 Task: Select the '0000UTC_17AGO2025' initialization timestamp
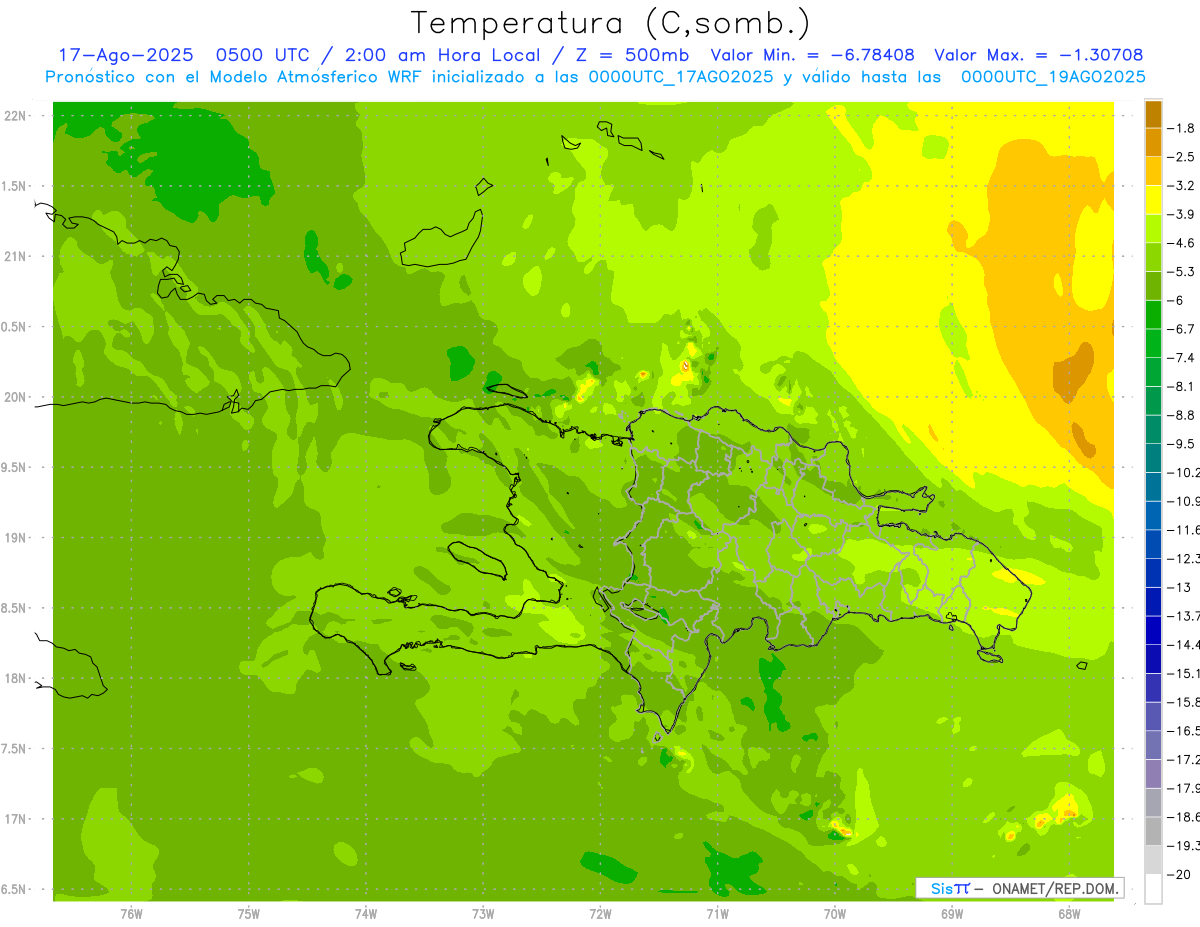pos(681,77)
